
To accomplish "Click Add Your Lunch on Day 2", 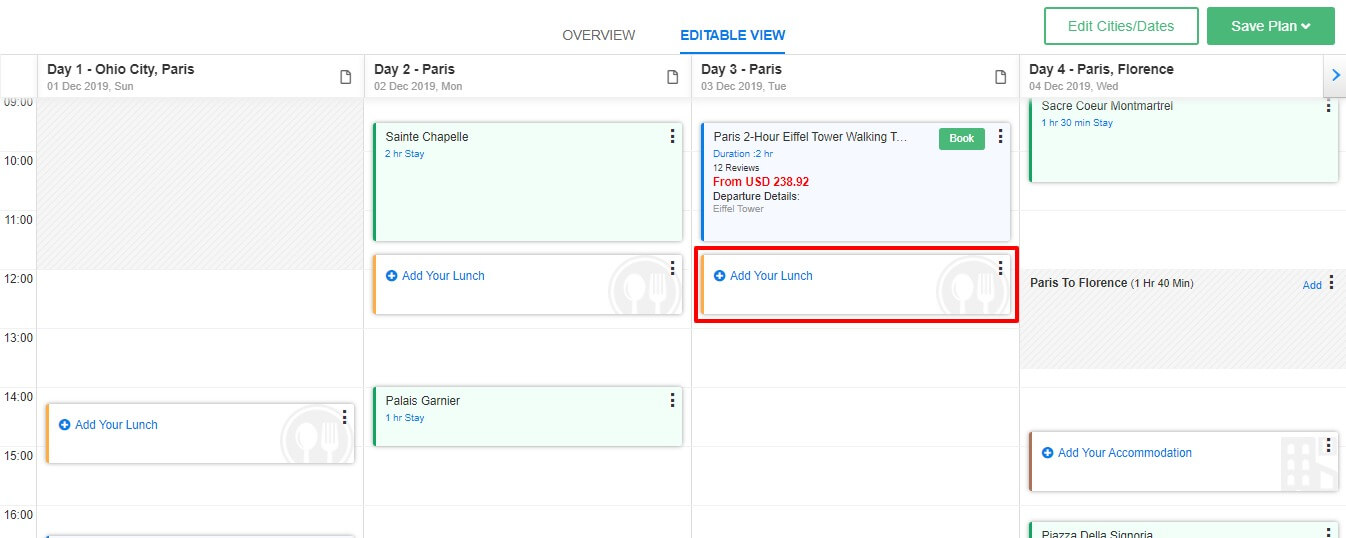I will point(443,276).
